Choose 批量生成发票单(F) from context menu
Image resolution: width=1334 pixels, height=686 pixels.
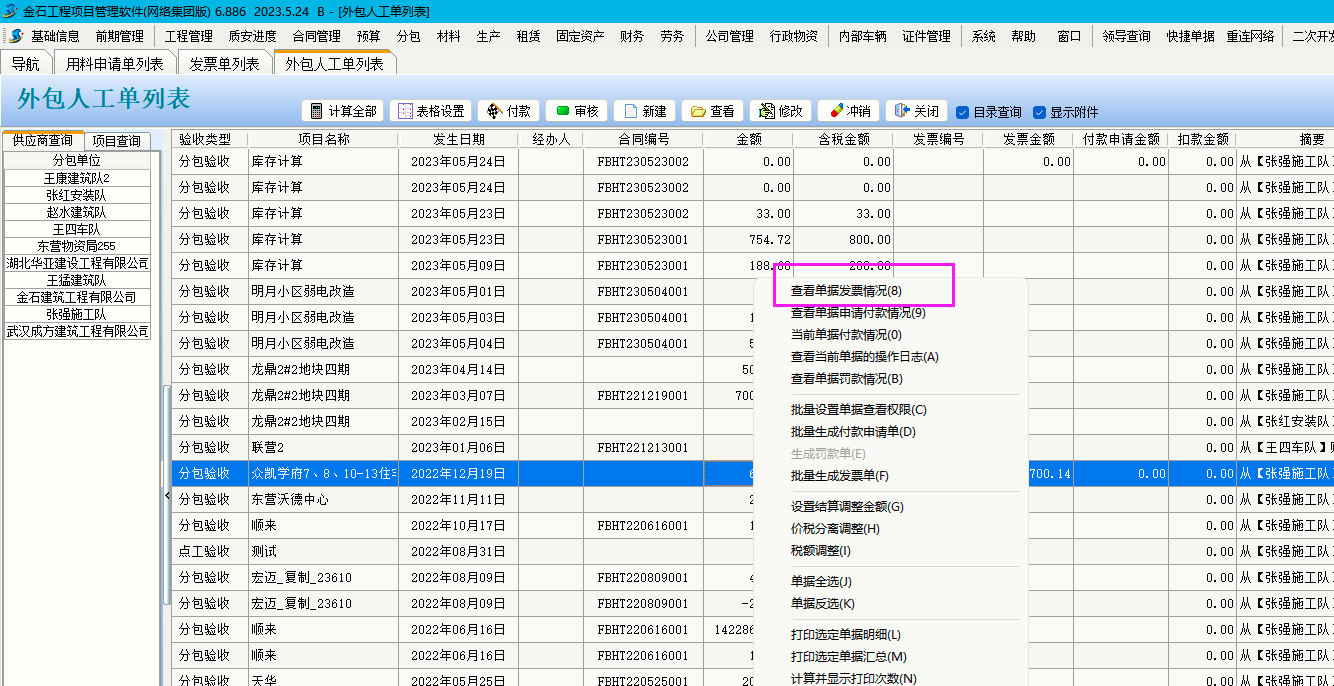839,476
